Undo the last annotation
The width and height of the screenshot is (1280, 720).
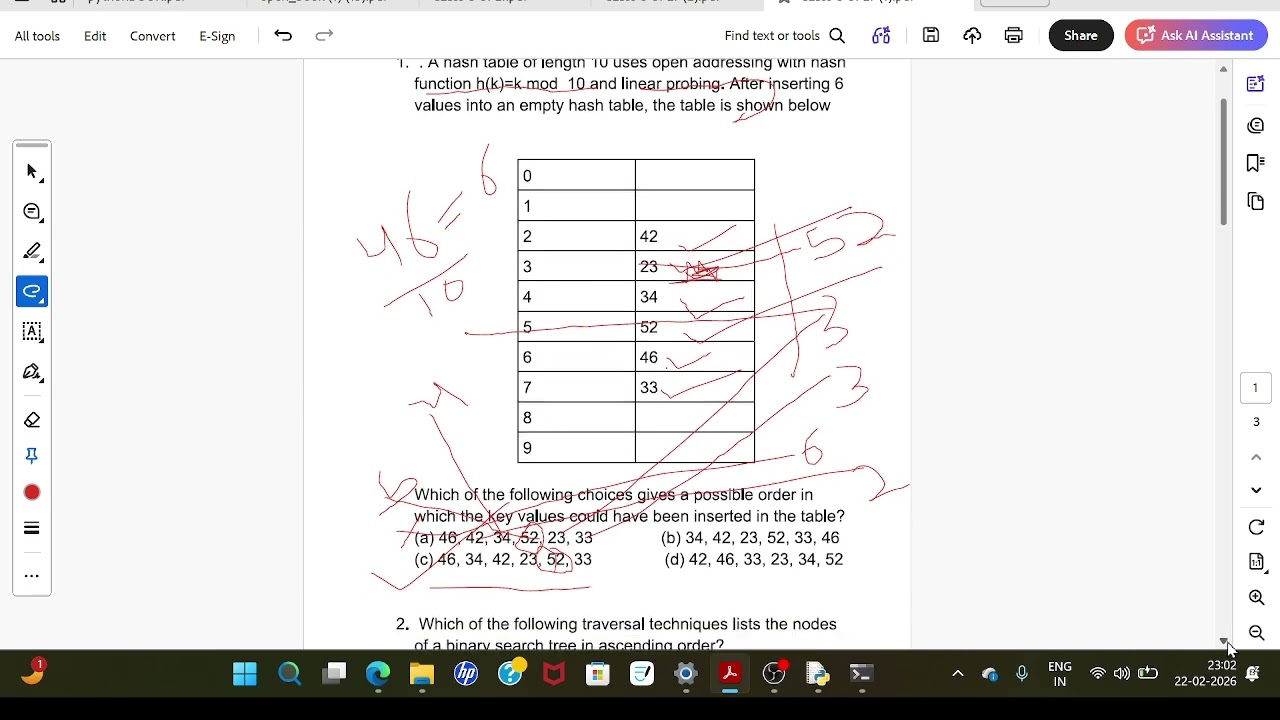pos(283,36)
